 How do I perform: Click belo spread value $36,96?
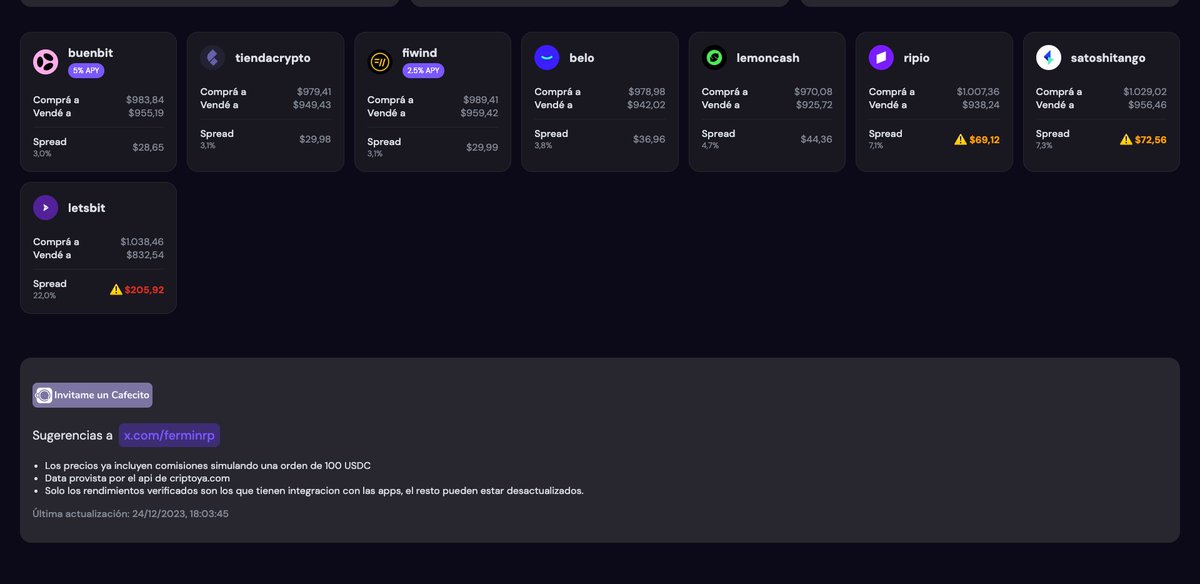pos(649,139)
